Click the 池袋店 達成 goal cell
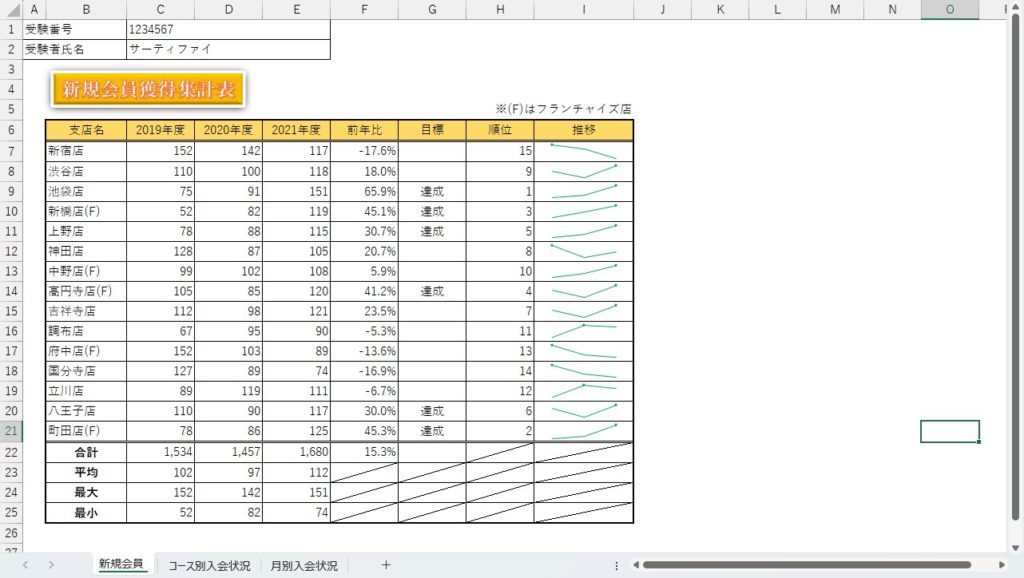The height and width of the screenshot is (578, 1024). click(x=432, y=191)
